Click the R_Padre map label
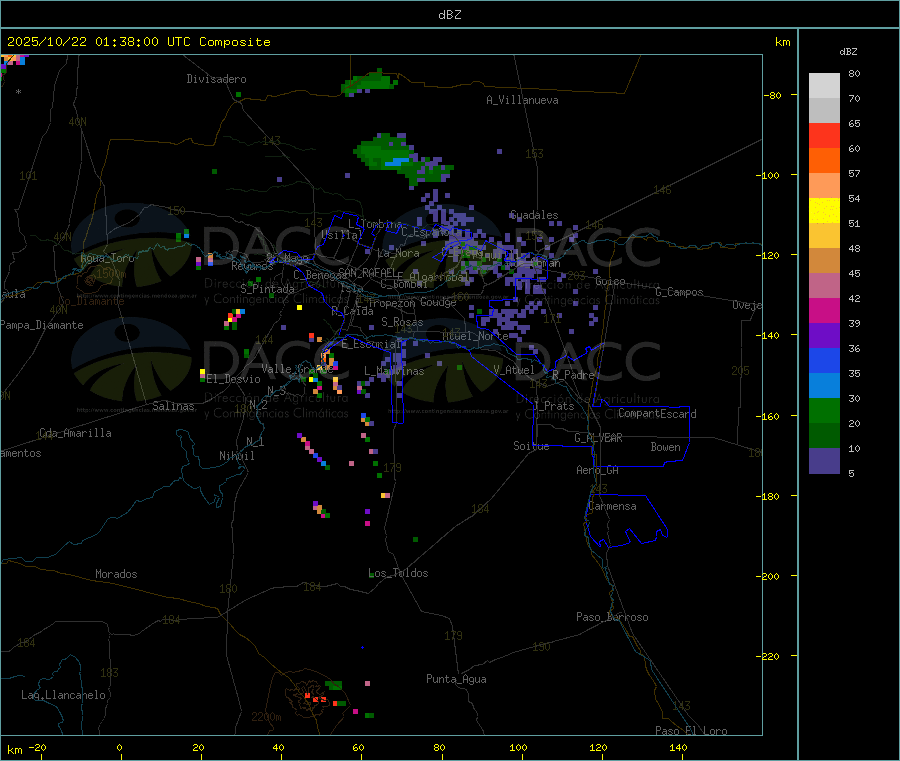The width and height of the screenshot is (900, 761). click(573, 375)
